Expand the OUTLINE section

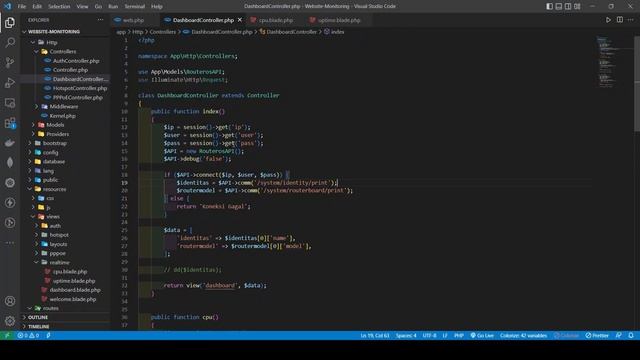(x=38, y=317)
